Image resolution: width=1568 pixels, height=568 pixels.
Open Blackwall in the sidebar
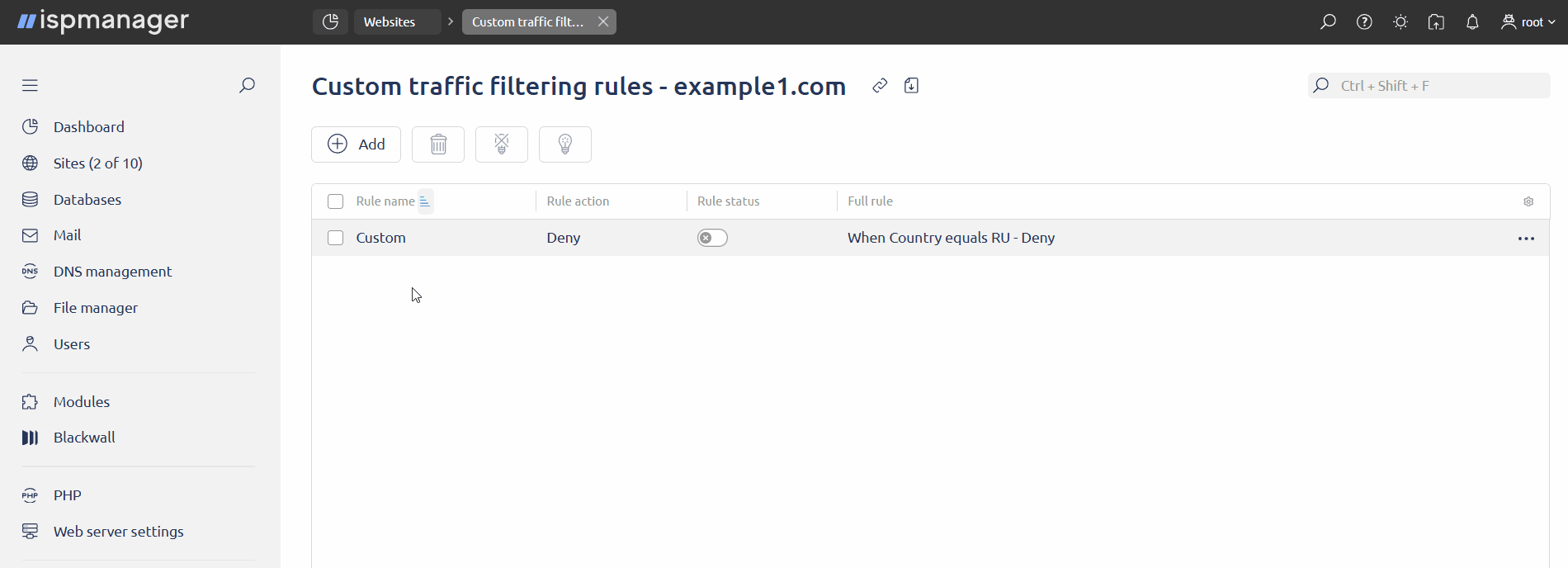coord(84,438)
